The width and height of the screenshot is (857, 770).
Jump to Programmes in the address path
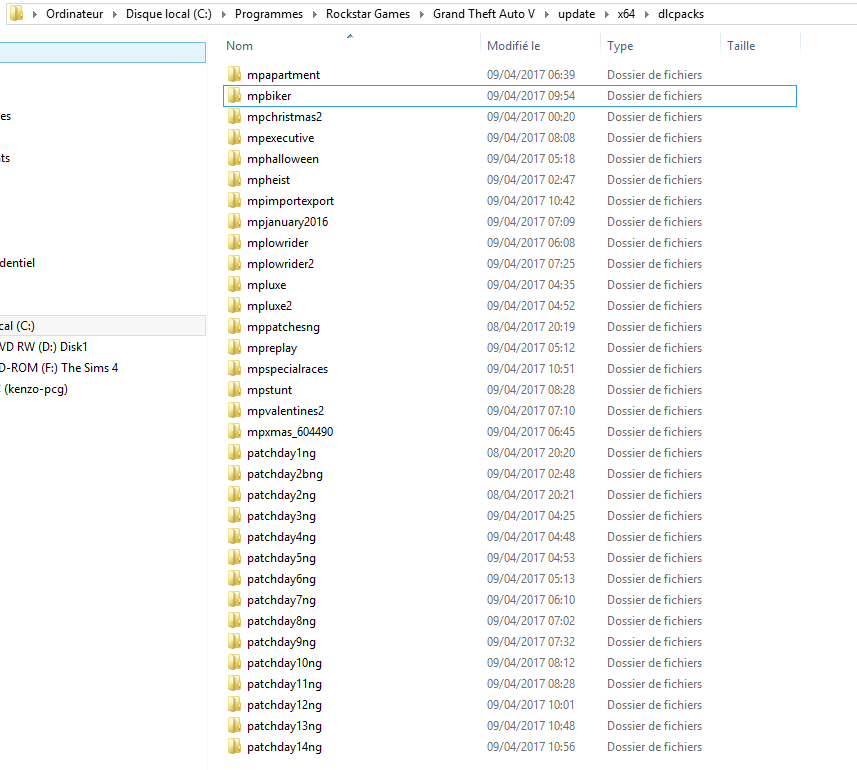click(269, 14)
